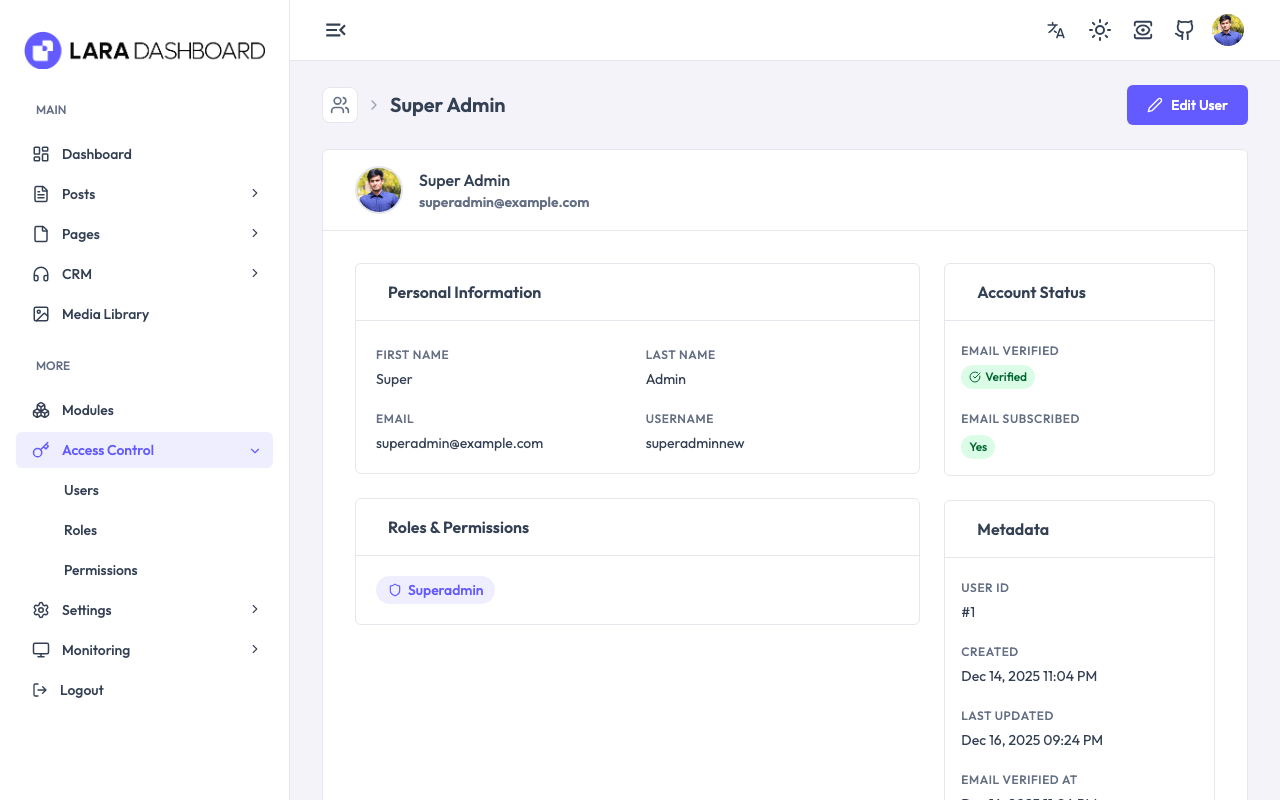
Task: Click the Super Admin breadcrumb title
Action: (447, 105)
